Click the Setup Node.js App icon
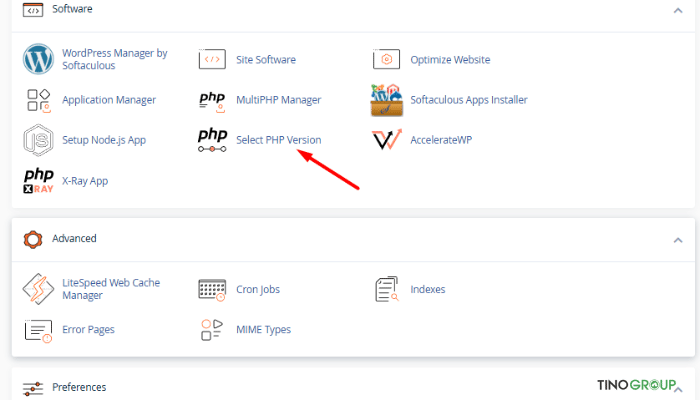Image resolution: width=700 pixels, height=400 pixels. pyautogui.click(x=38, y=140)
